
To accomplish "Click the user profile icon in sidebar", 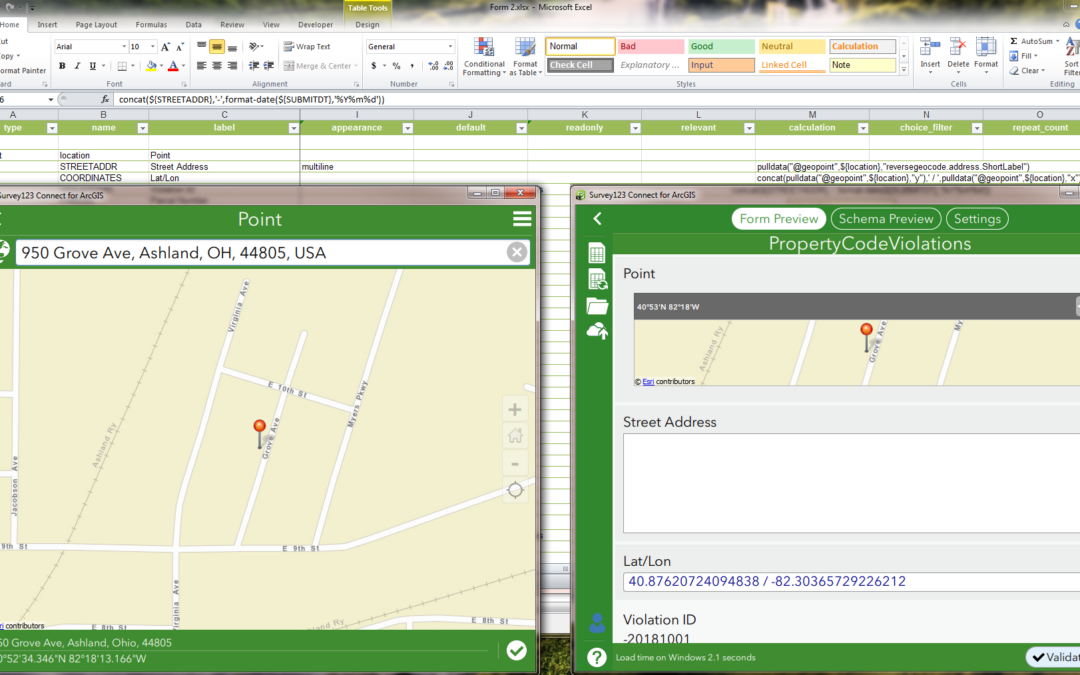I will point(597,623).
